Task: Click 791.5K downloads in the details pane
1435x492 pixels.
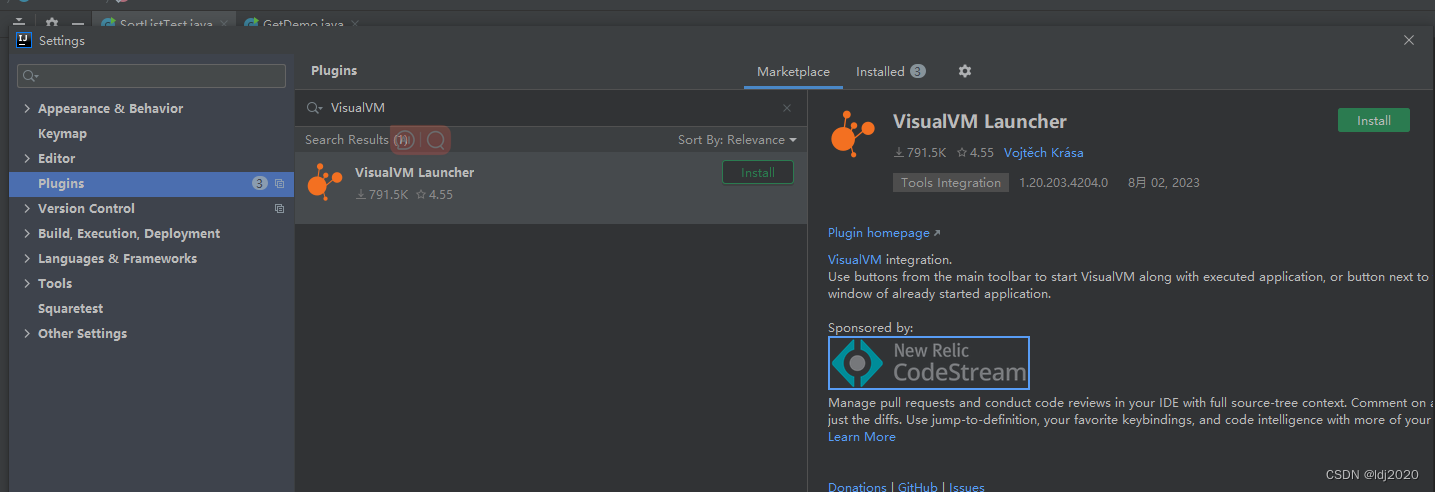Action: point(920,153)
